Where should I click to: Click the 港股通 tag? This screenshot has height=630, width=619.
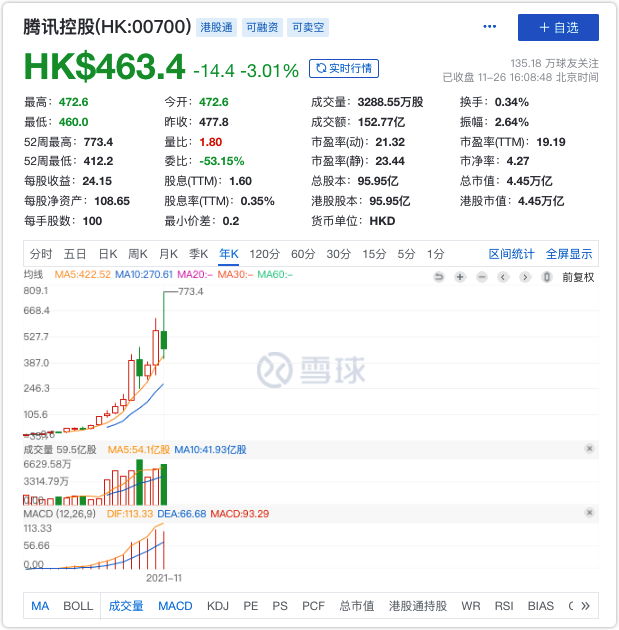point(217,27)
